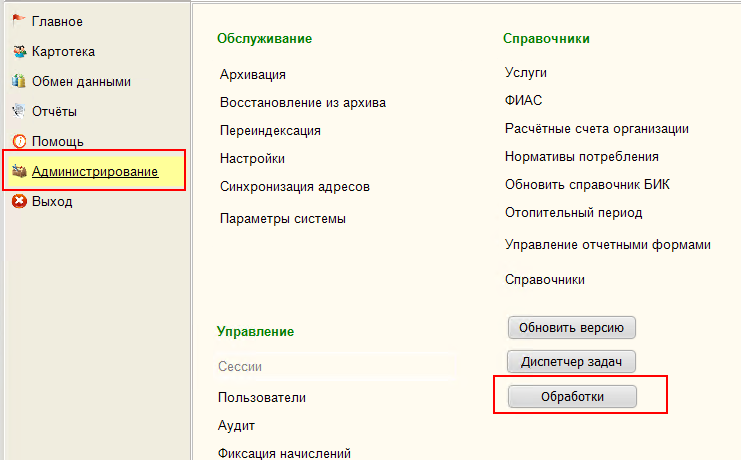Open the Справочники link item
This screenshot has height=460, width=741.
click(545, 280)
